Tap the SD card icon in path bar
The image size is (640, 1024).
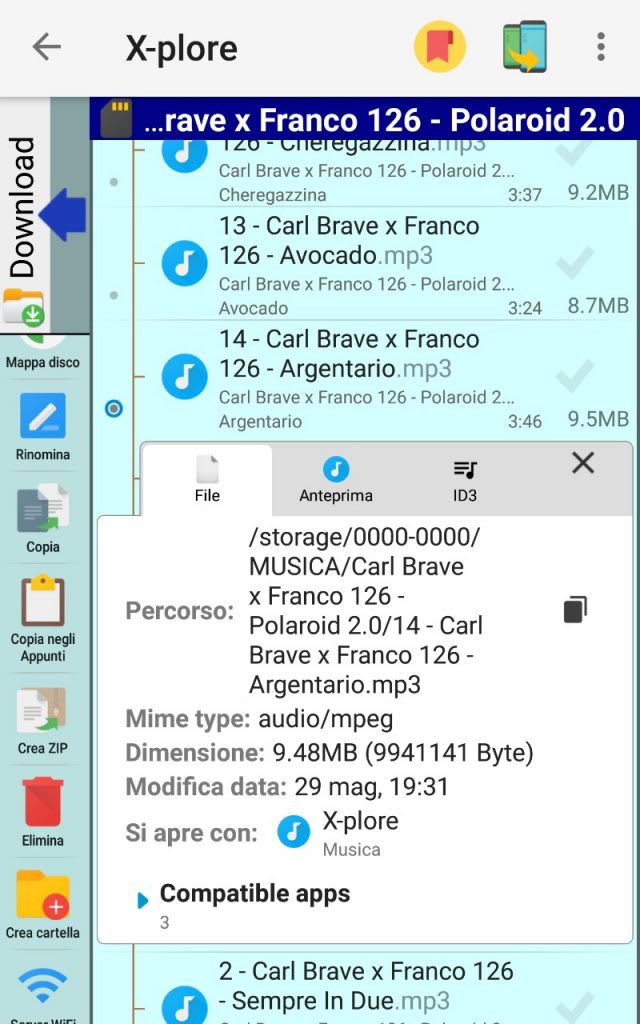click(x=116, y=118)
